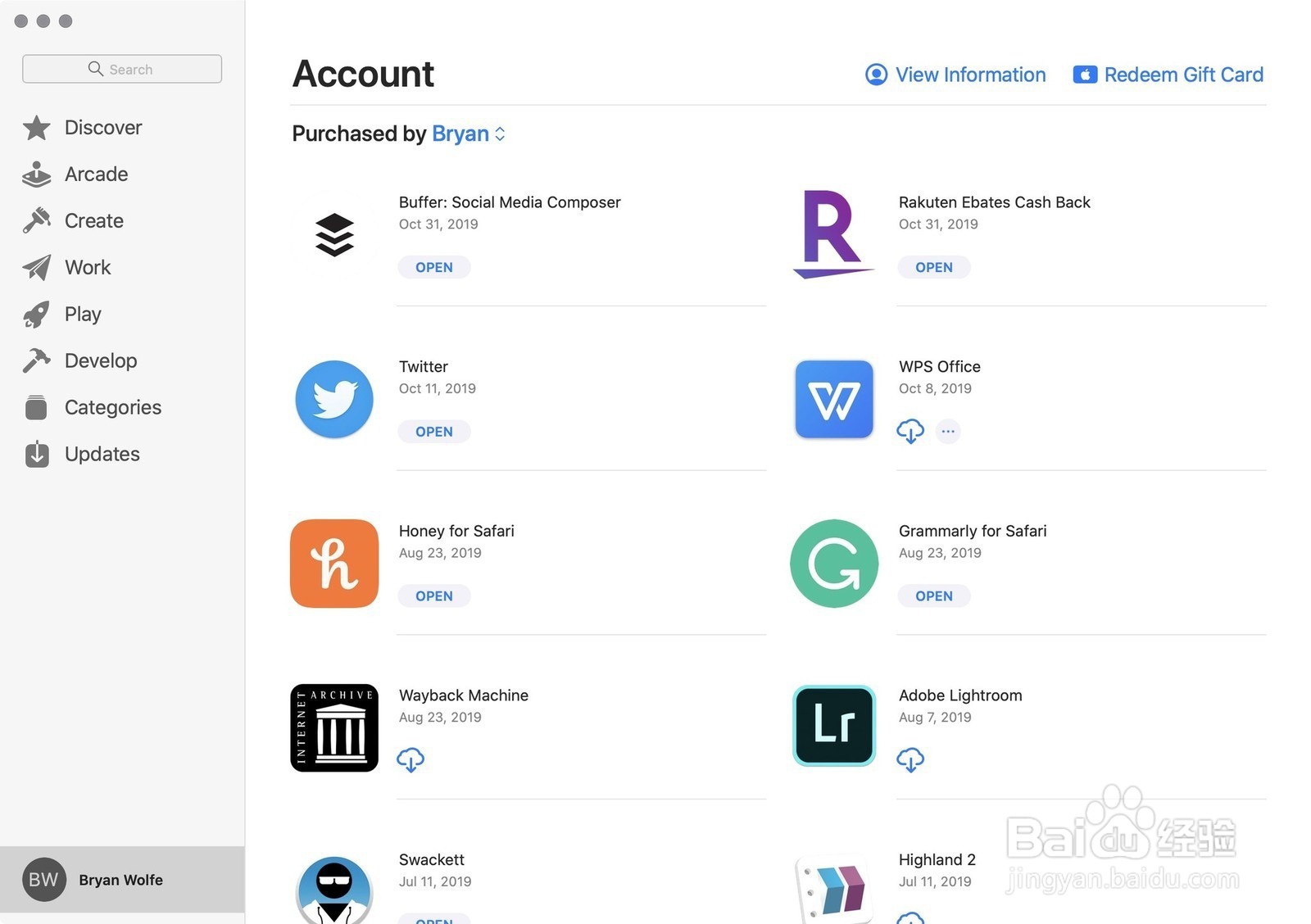Open the WPS Office app icon
1311x924 pixels.
834,400
